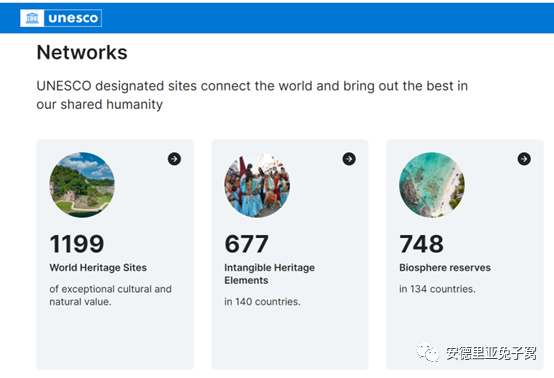This screenshot has width=554, height=378.
Task: Select 'of exceptional cultural and natural value.' text
Action: coord(110,295)
